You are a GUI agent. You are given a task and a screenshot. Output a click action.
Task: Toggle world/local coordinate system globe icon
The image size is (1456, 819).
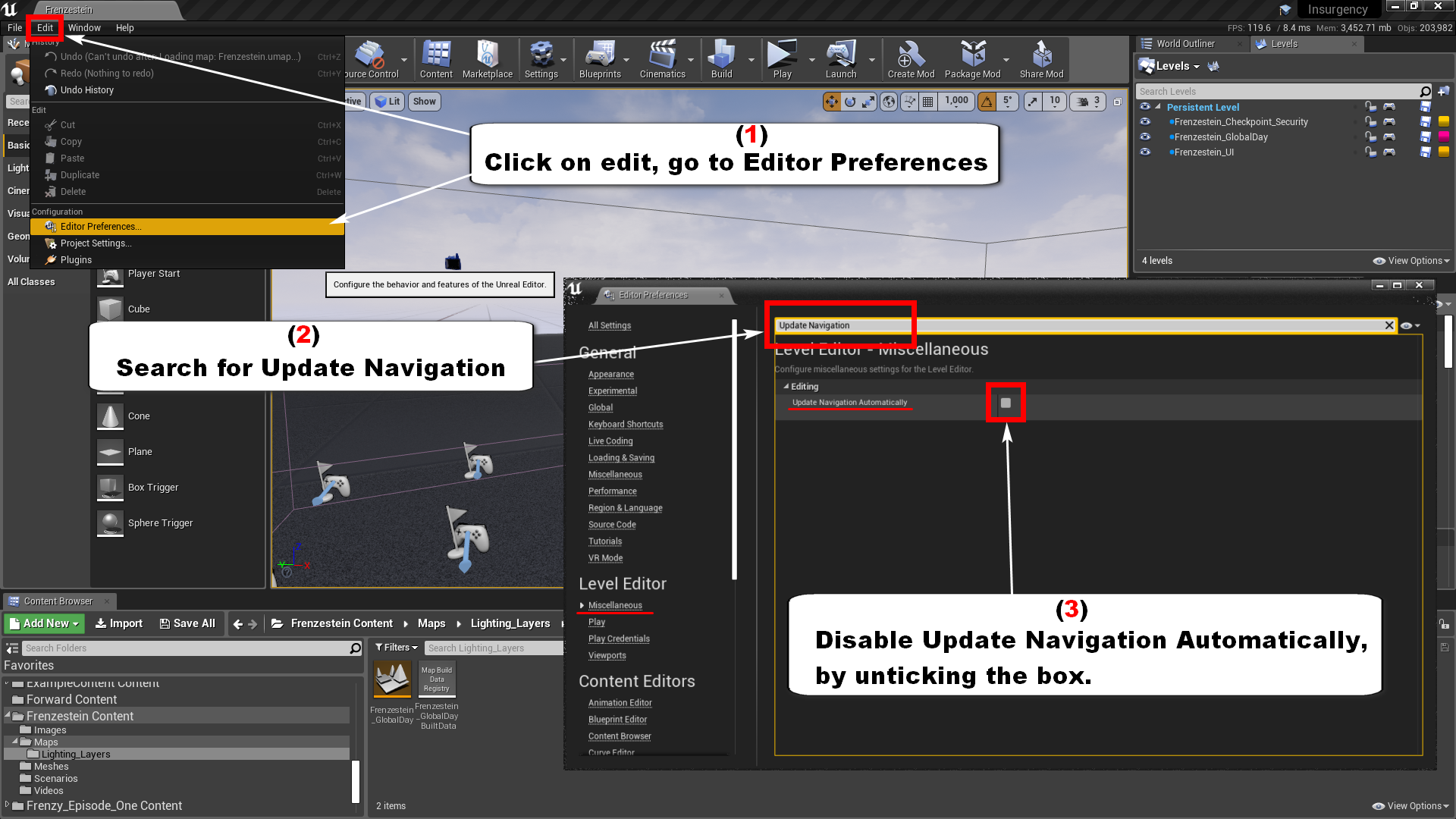coord(889,102)
